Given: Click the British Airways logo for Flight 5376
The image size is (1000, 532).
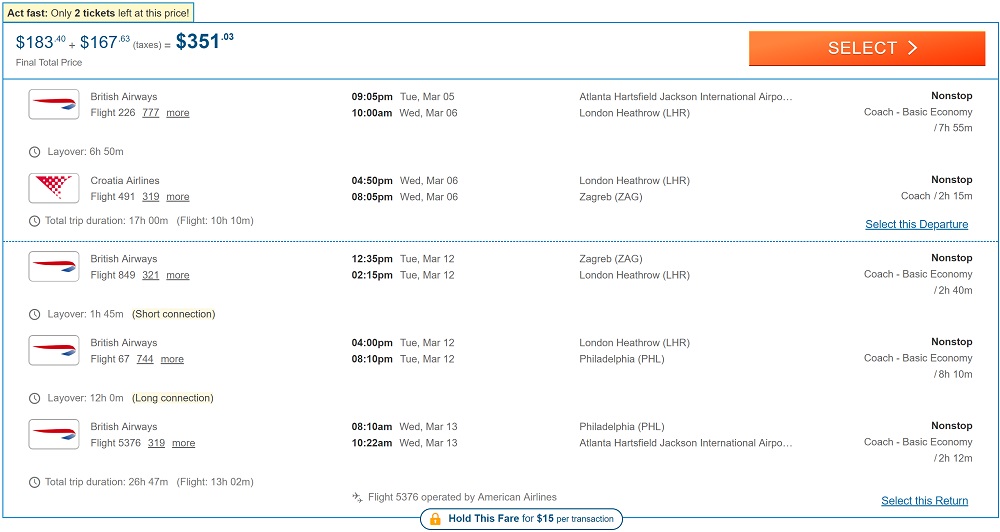Looking at the screenshot, I should click(x=54, y=434).
